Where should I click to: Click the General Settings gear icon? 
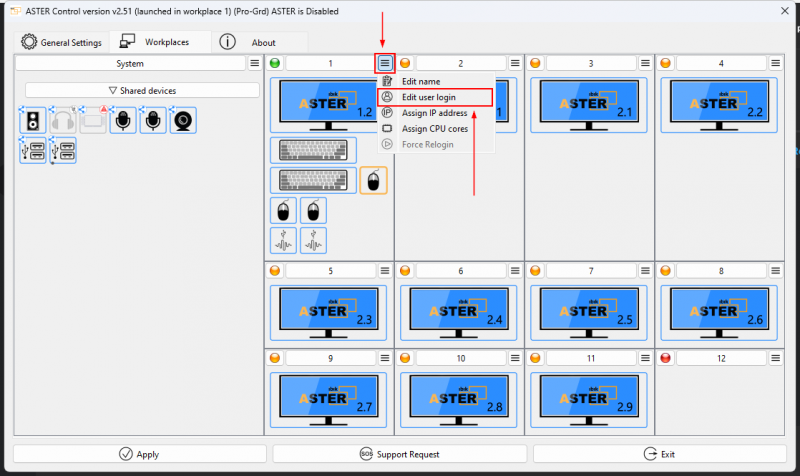(29, 42)
